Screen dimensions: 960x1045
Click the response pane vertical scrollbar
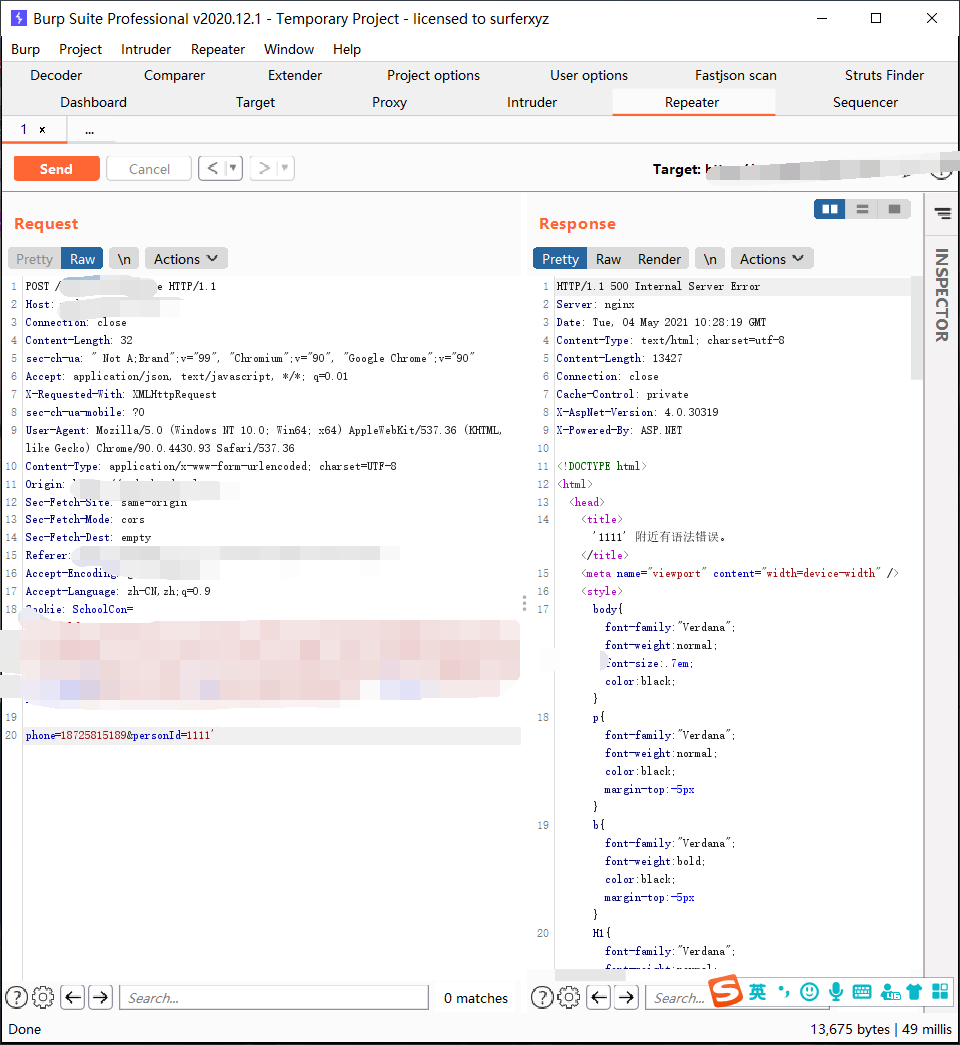[x=917, y=329]
